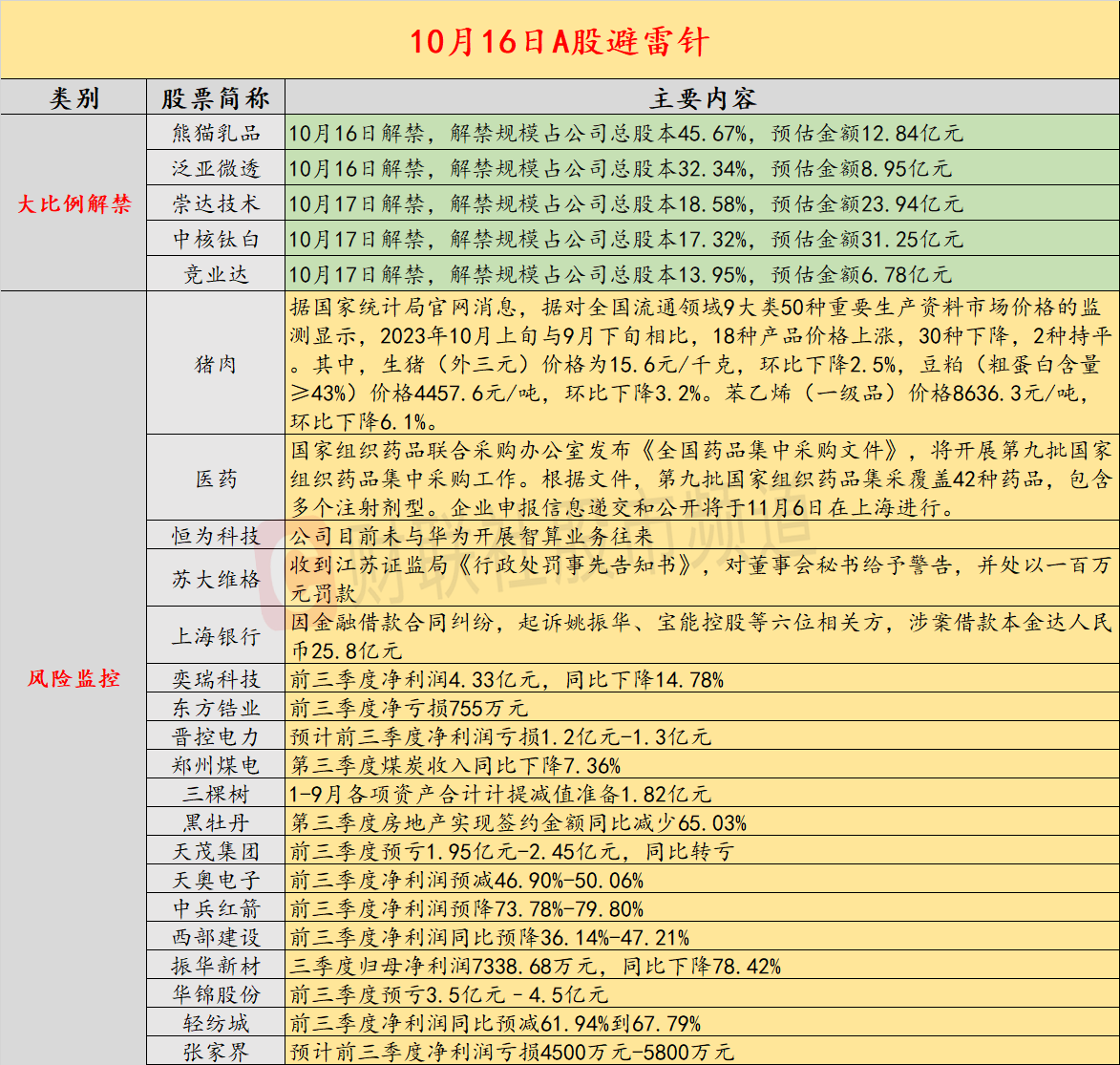Image resolution: width=1120 pixels, height=1065 pixels.
Task: Select the 泛亚微透 stock name cell
Action: 216,168
